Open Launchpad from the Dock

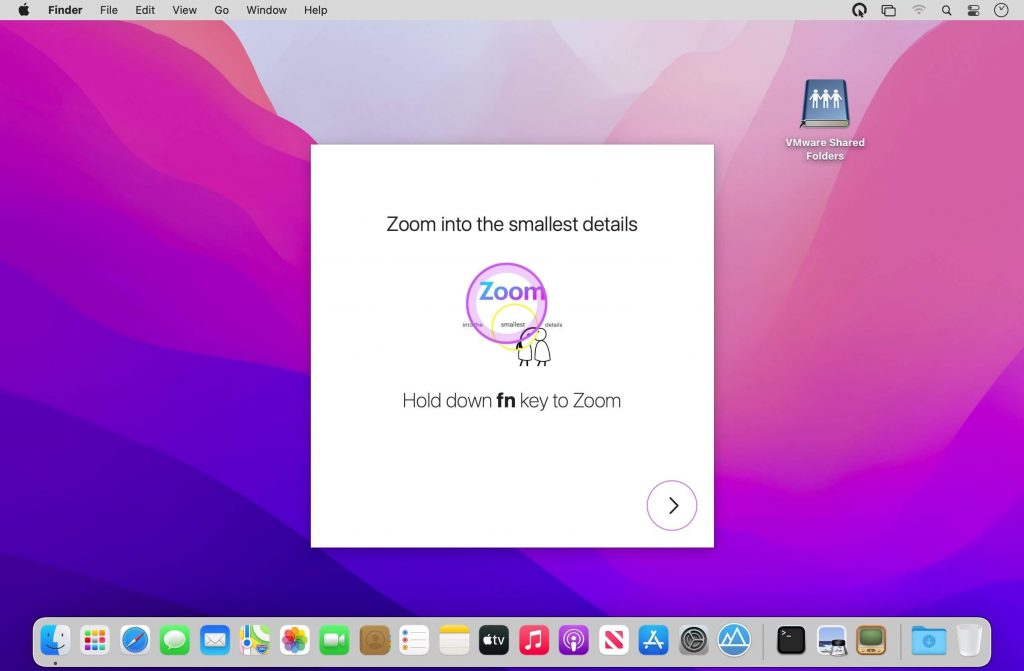(x=95, y=640)
